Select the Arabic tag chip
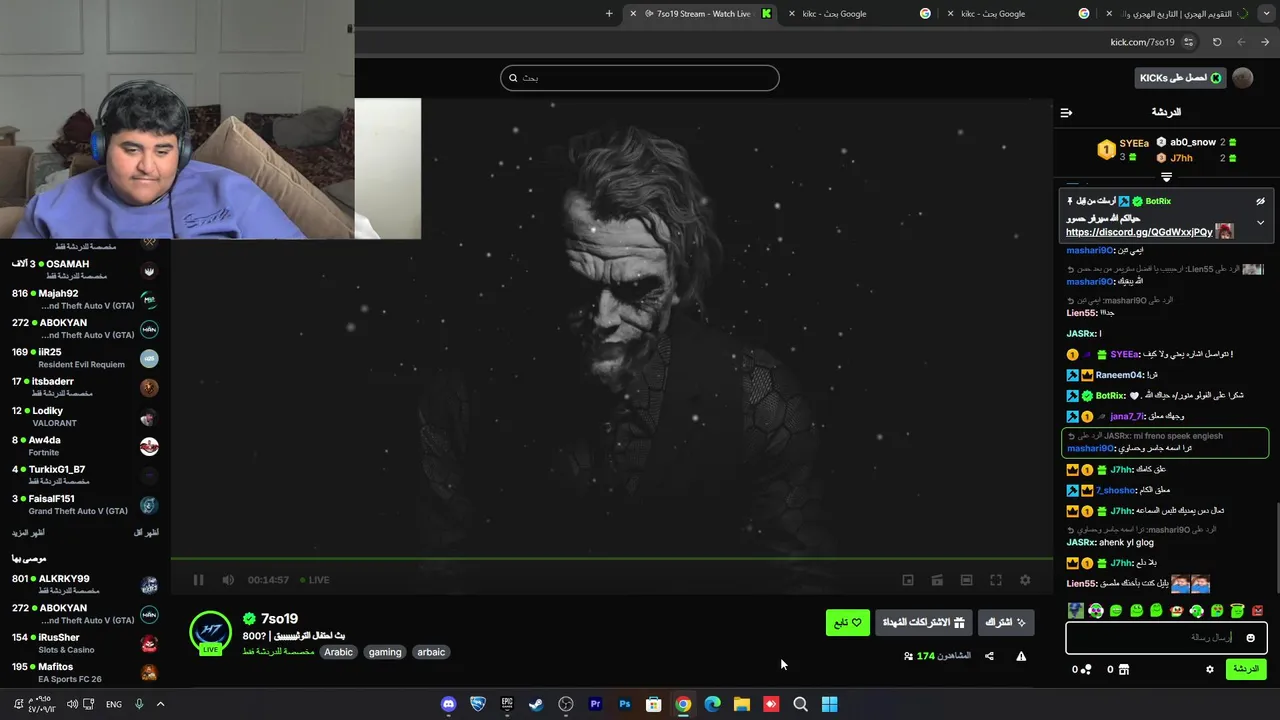Screen dimensions: 1280x720 point(338,652)
